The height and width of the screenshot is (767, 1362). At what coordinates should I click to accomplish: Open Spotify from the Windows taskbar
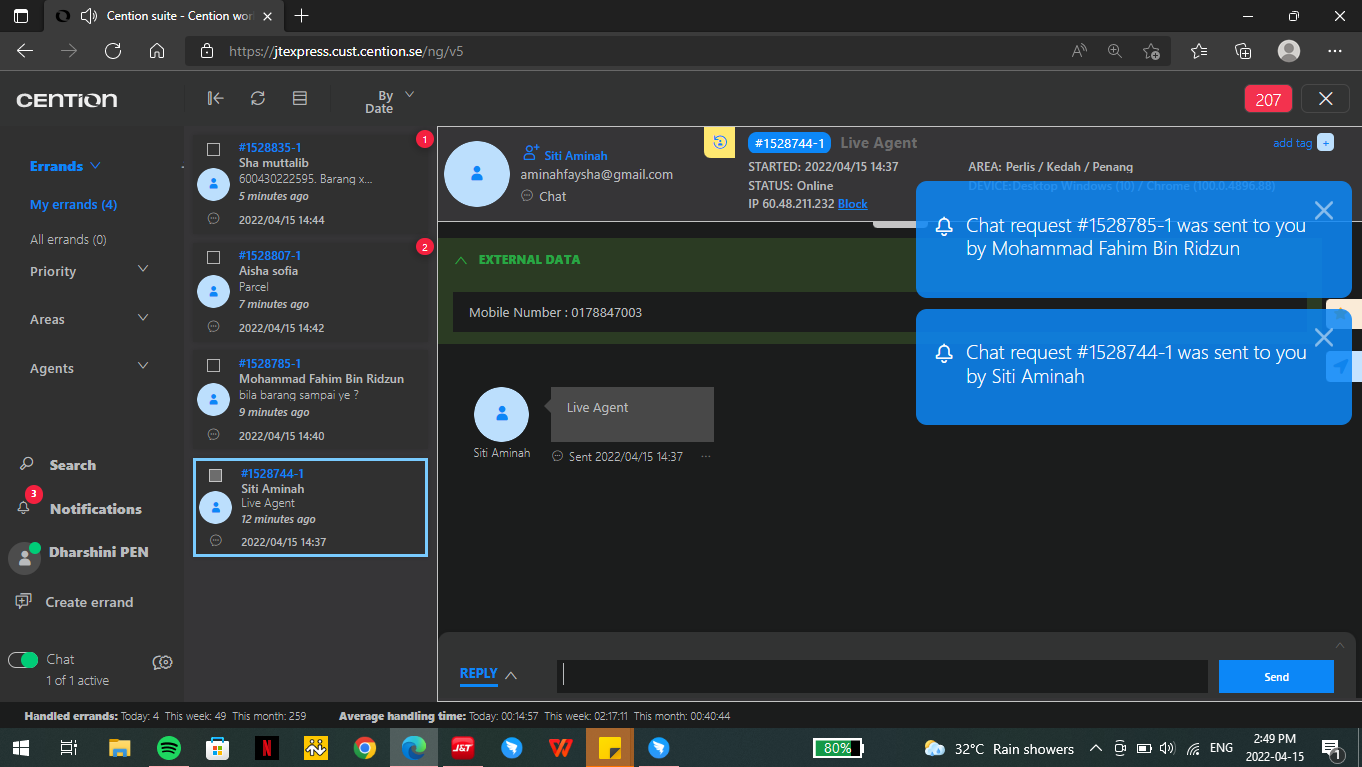169,748
